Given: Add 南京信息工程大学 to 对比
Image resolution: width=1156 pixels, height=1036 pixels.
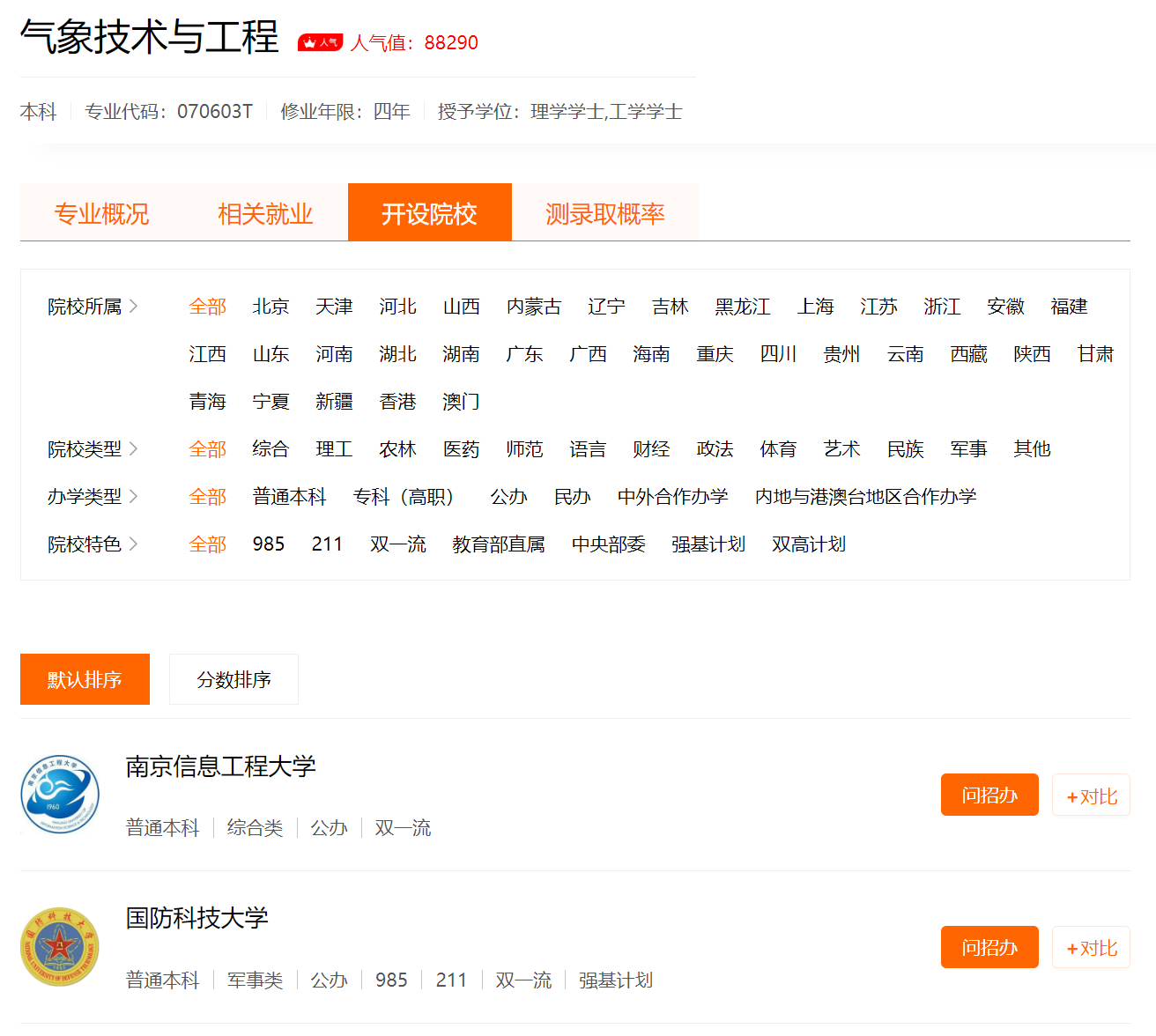Looking at the screenshot, I should 1091,795.
